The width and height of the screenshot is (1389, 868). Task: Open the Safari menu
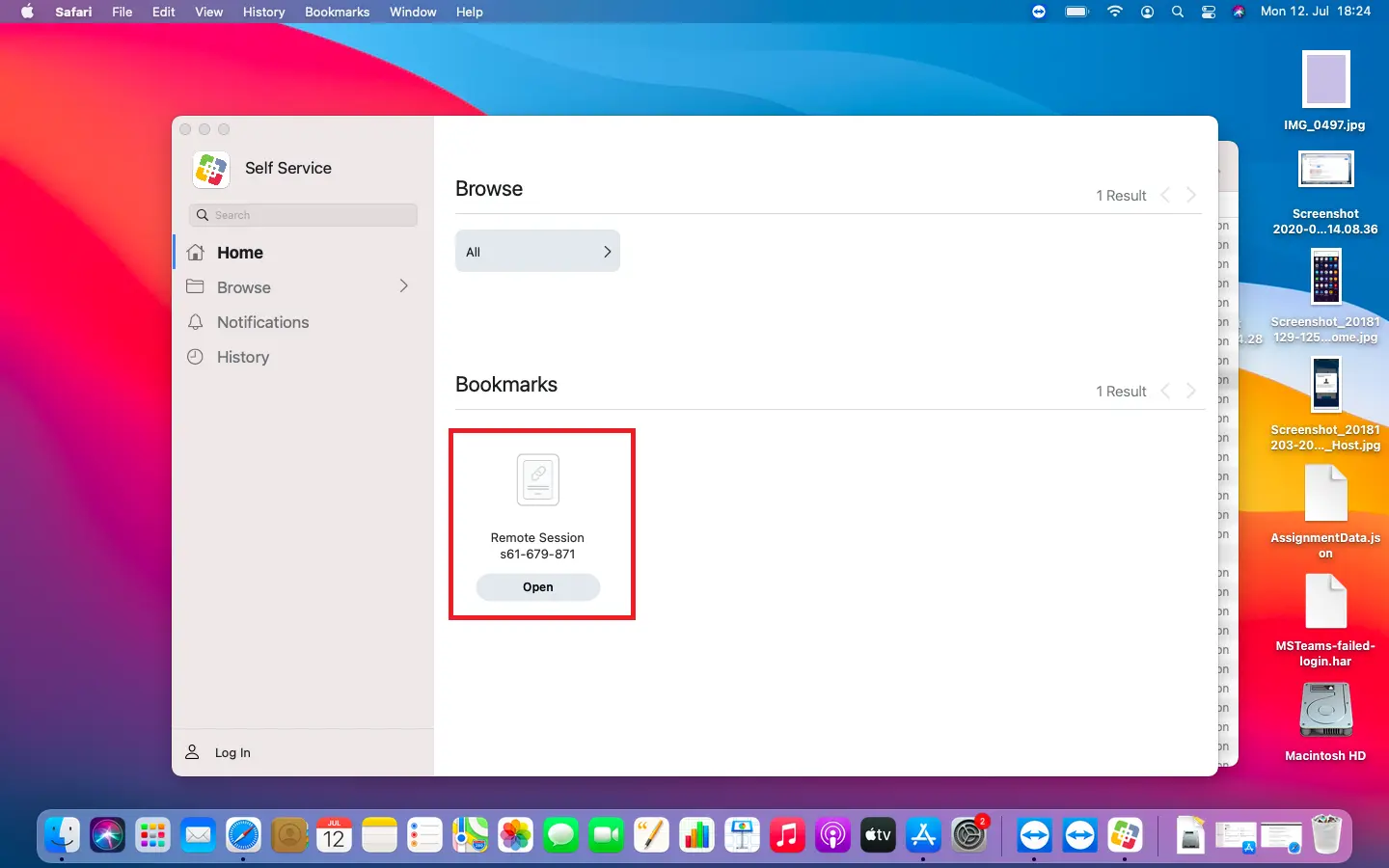tap(73, 12)
